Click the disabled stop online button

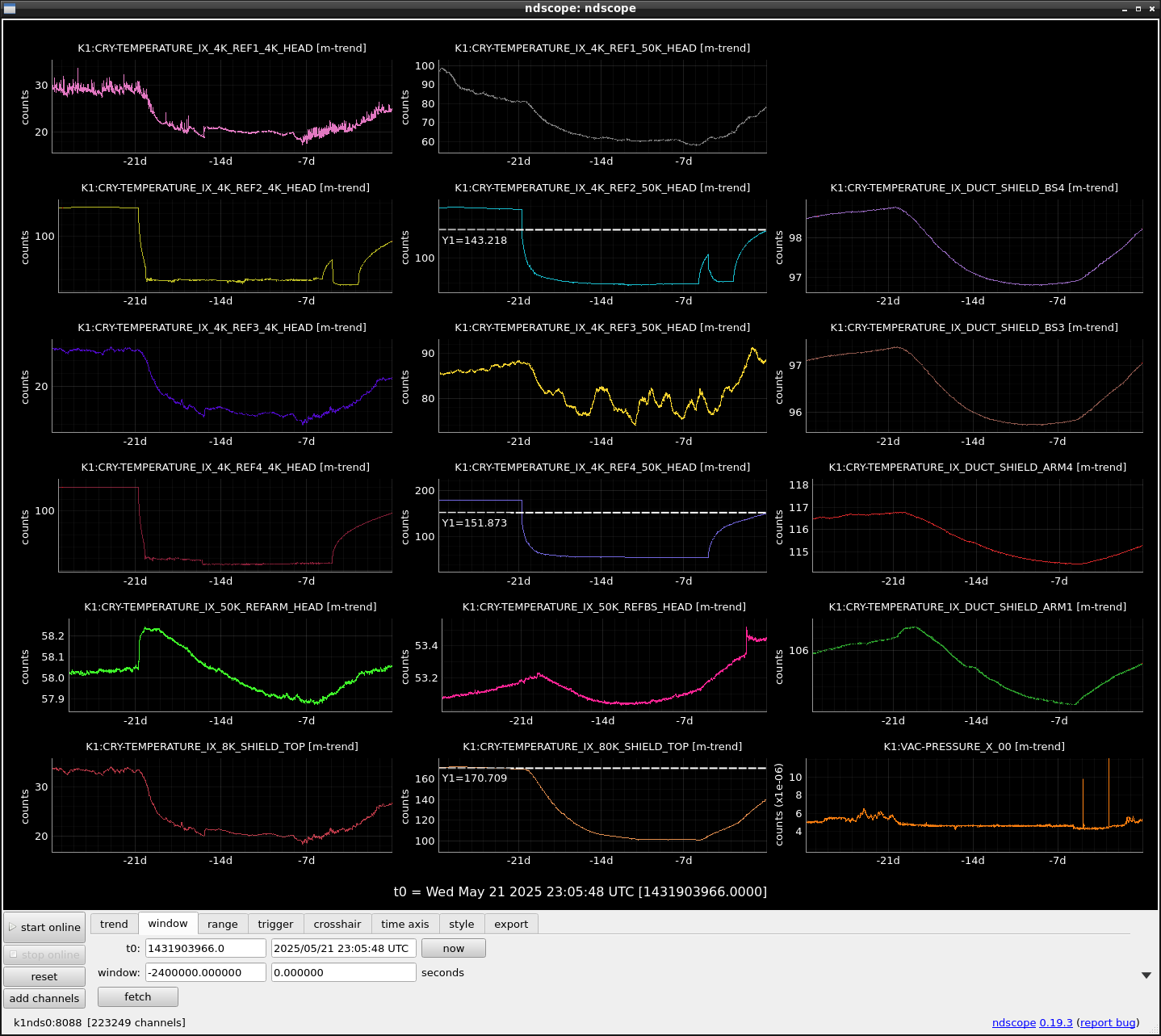[x=44, y=954]
